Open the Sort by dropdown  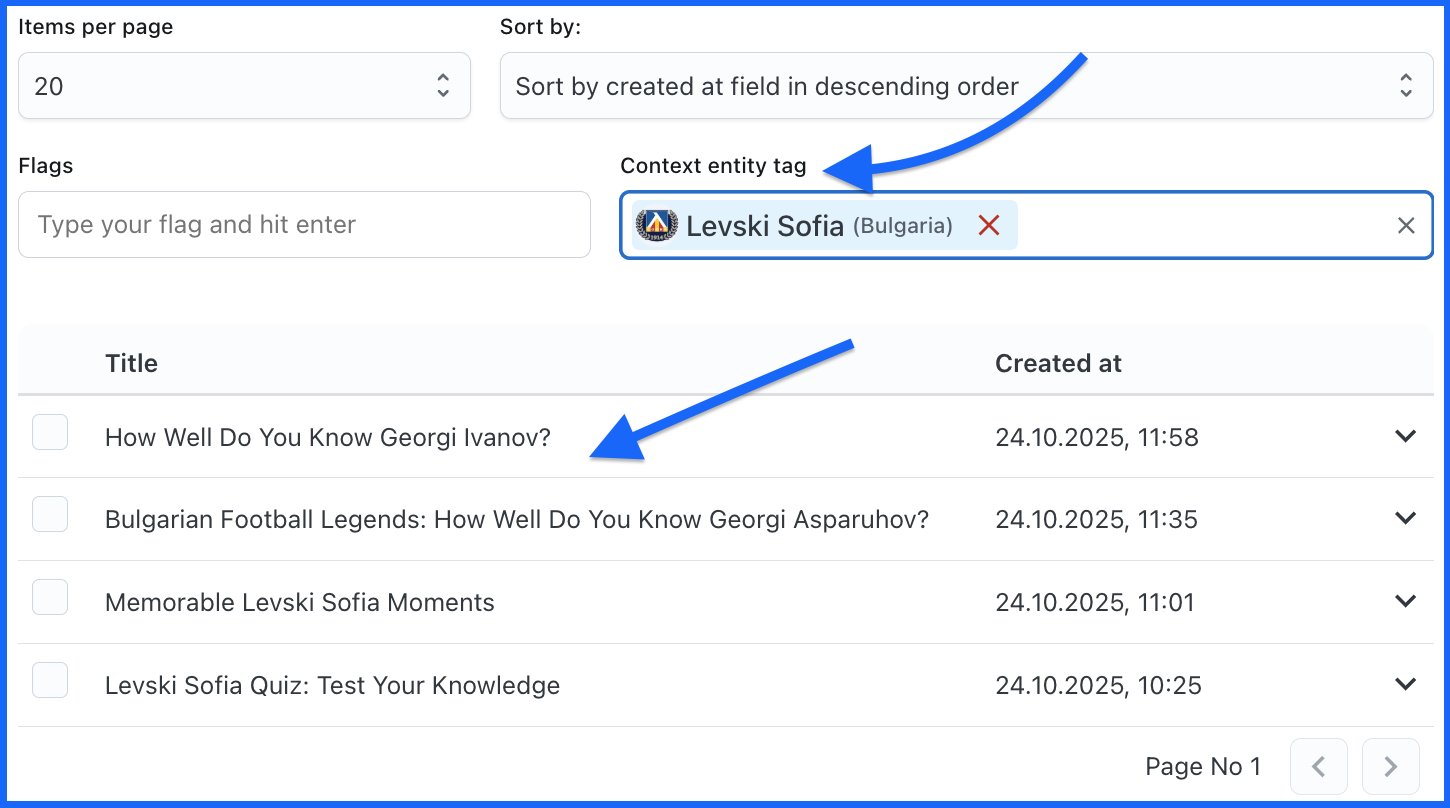pyautogui.click(x=966, y=86)
